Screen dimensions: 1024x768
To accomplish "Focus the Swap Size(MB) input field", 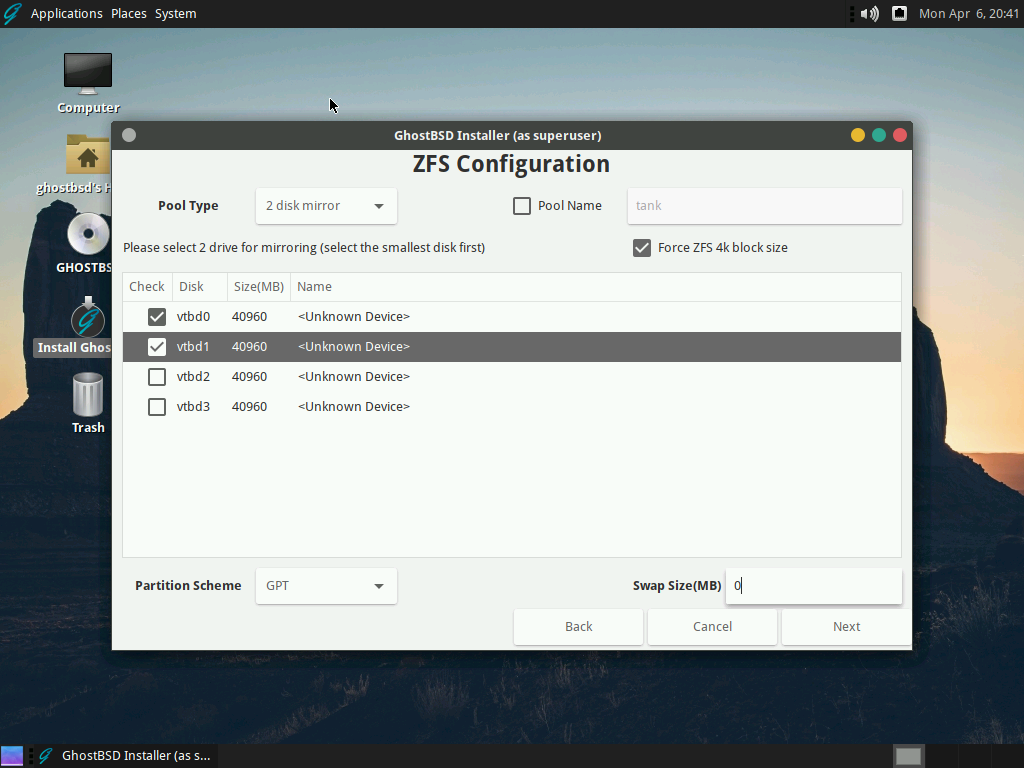I will tap(814, 586).
